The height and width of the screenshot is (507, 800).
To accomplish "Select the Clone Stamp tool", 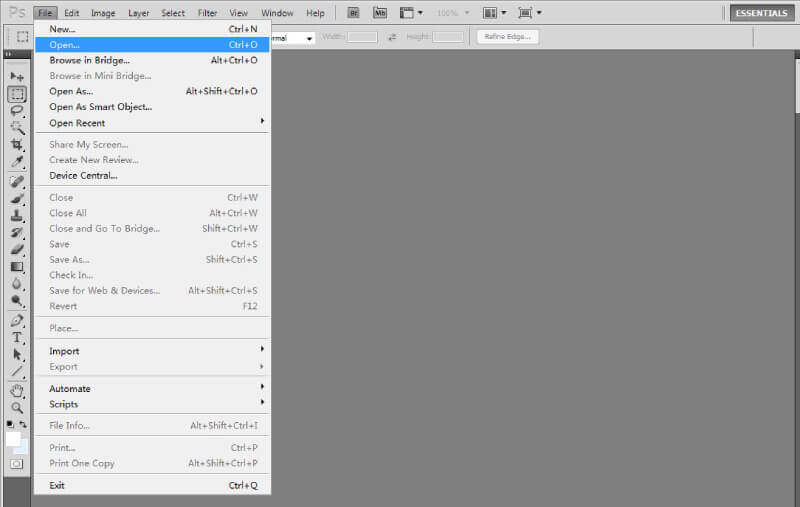I will 17,215.
